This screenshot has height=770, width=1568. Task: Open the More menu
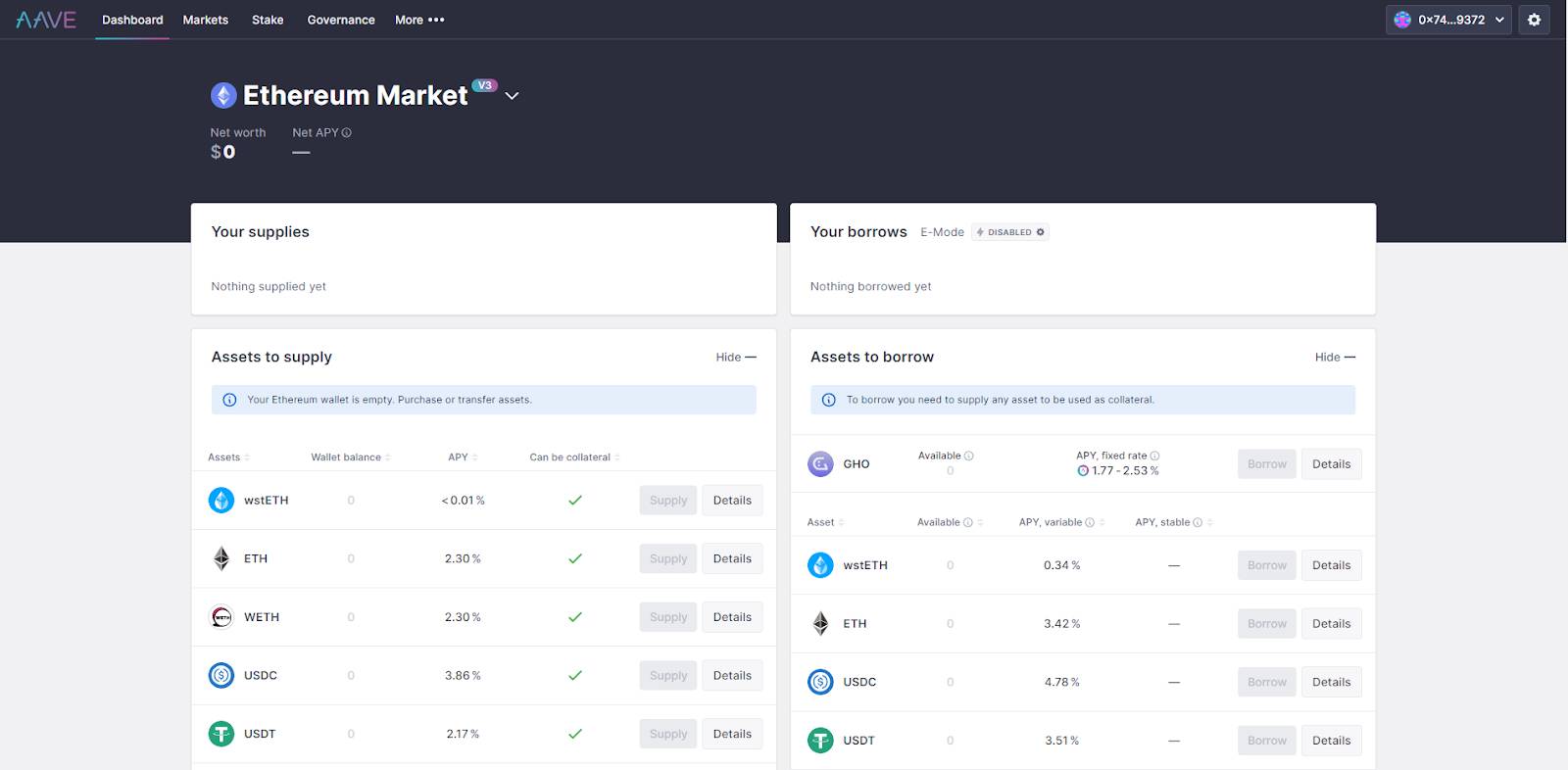click(419, 20)
